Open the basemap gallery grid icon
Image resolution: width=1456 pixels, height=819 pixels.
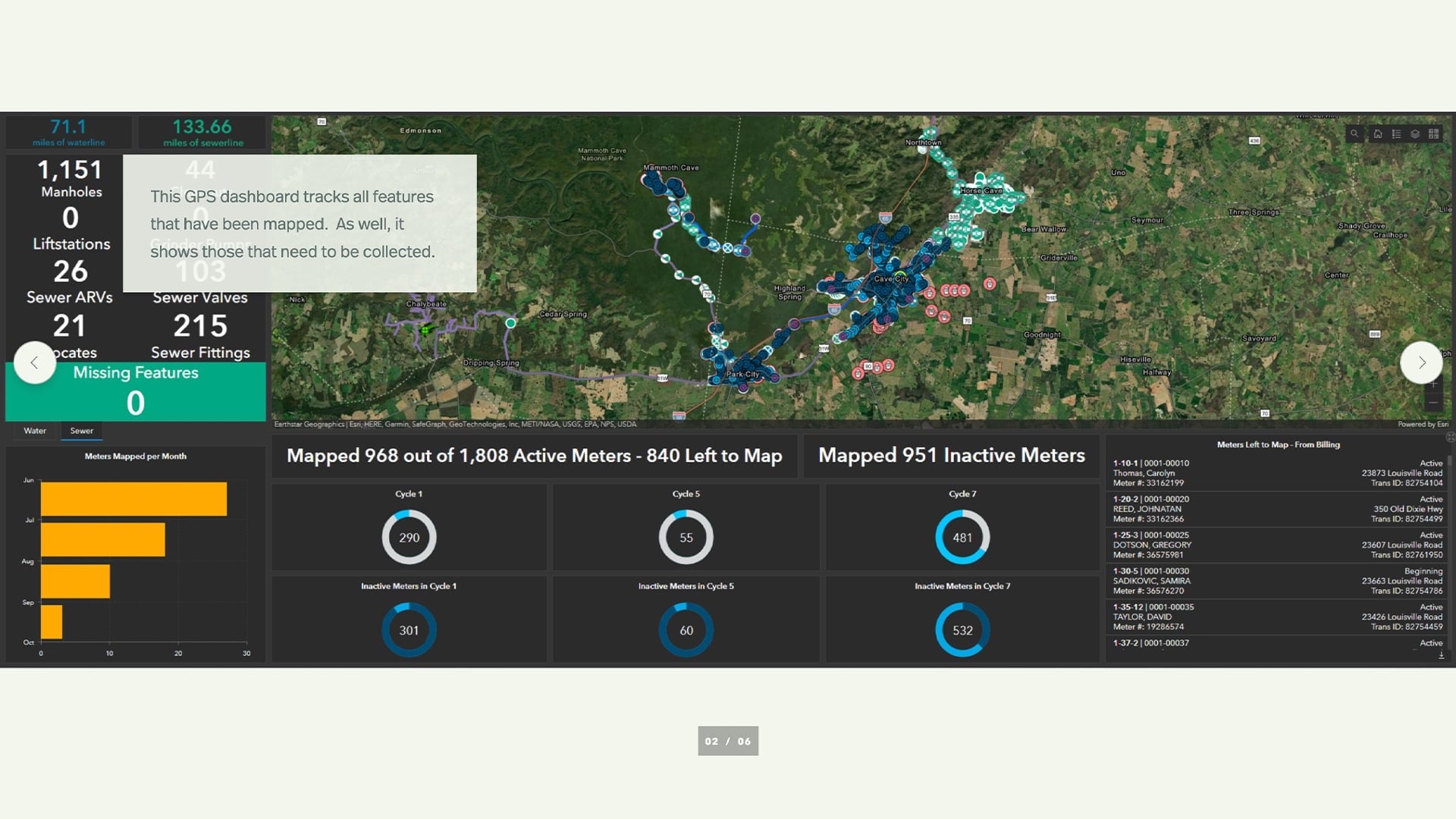point(1433,133)
